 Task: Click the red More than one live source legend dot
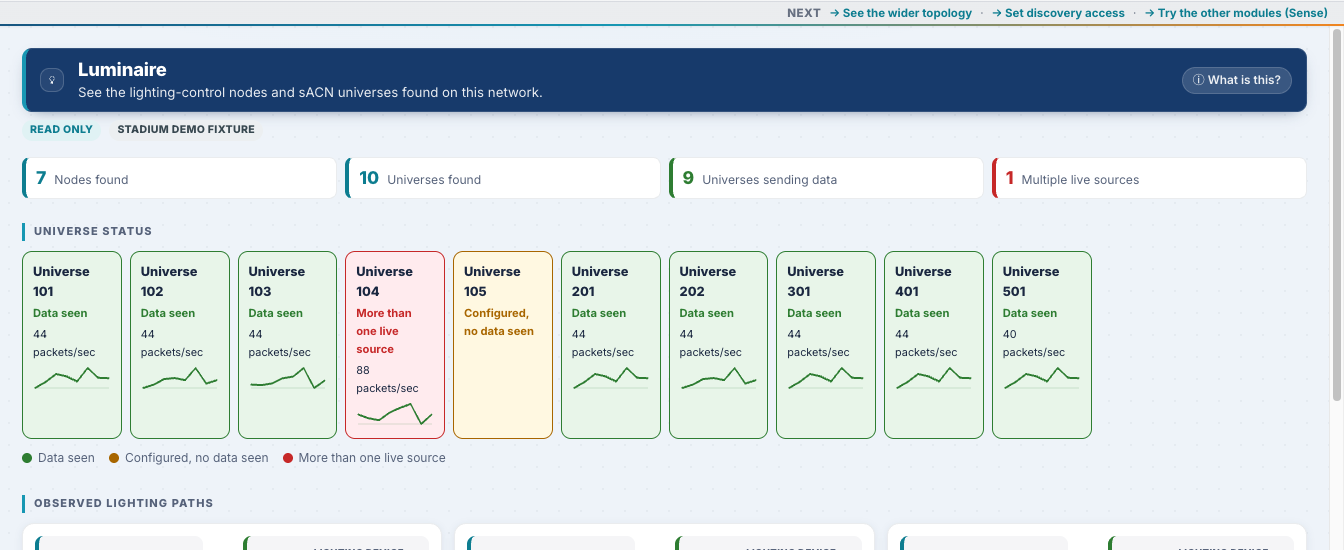click(x=288, y=458)
